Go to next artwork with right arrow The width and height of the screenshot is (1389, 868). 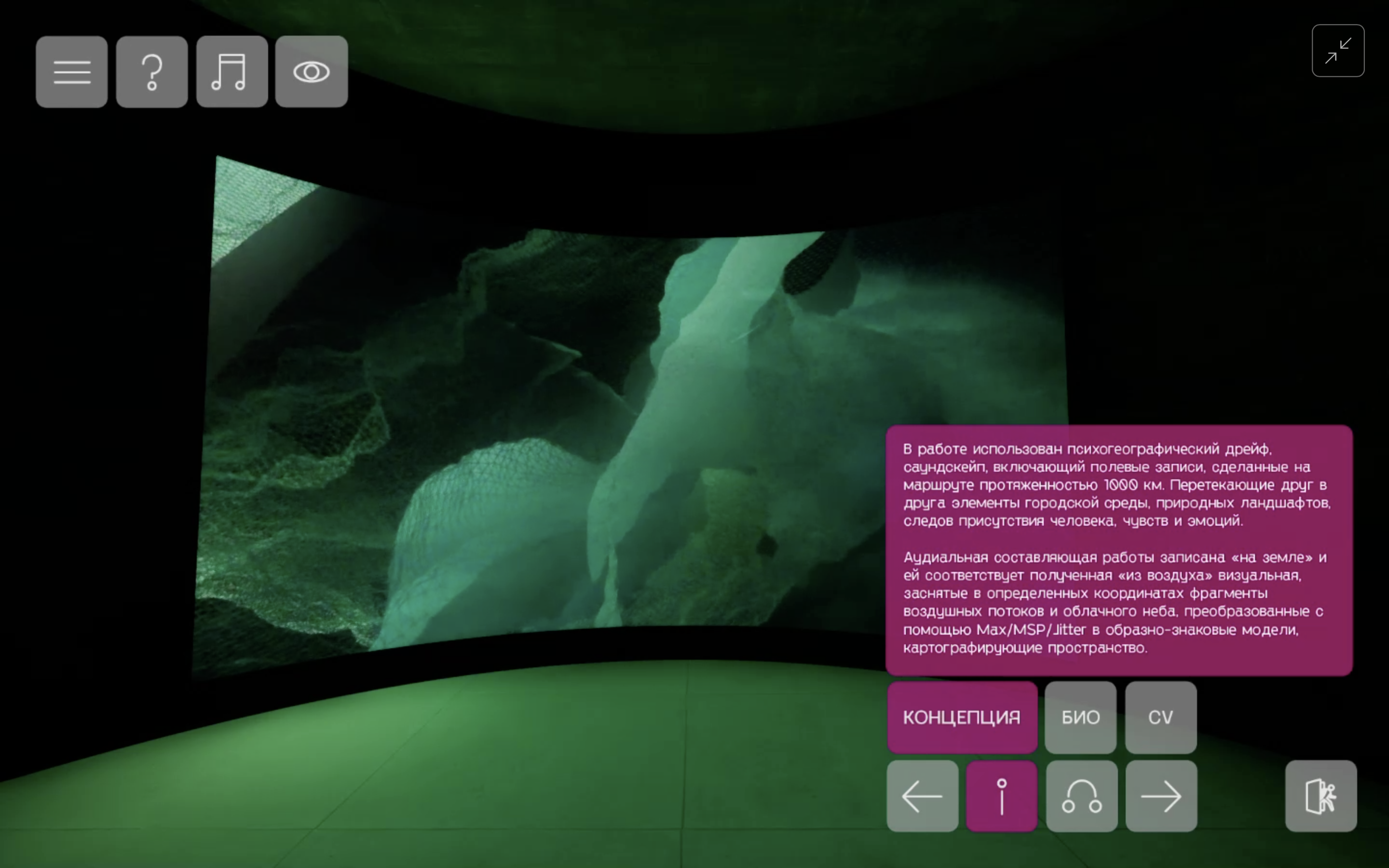click(x=1161, y=796)
